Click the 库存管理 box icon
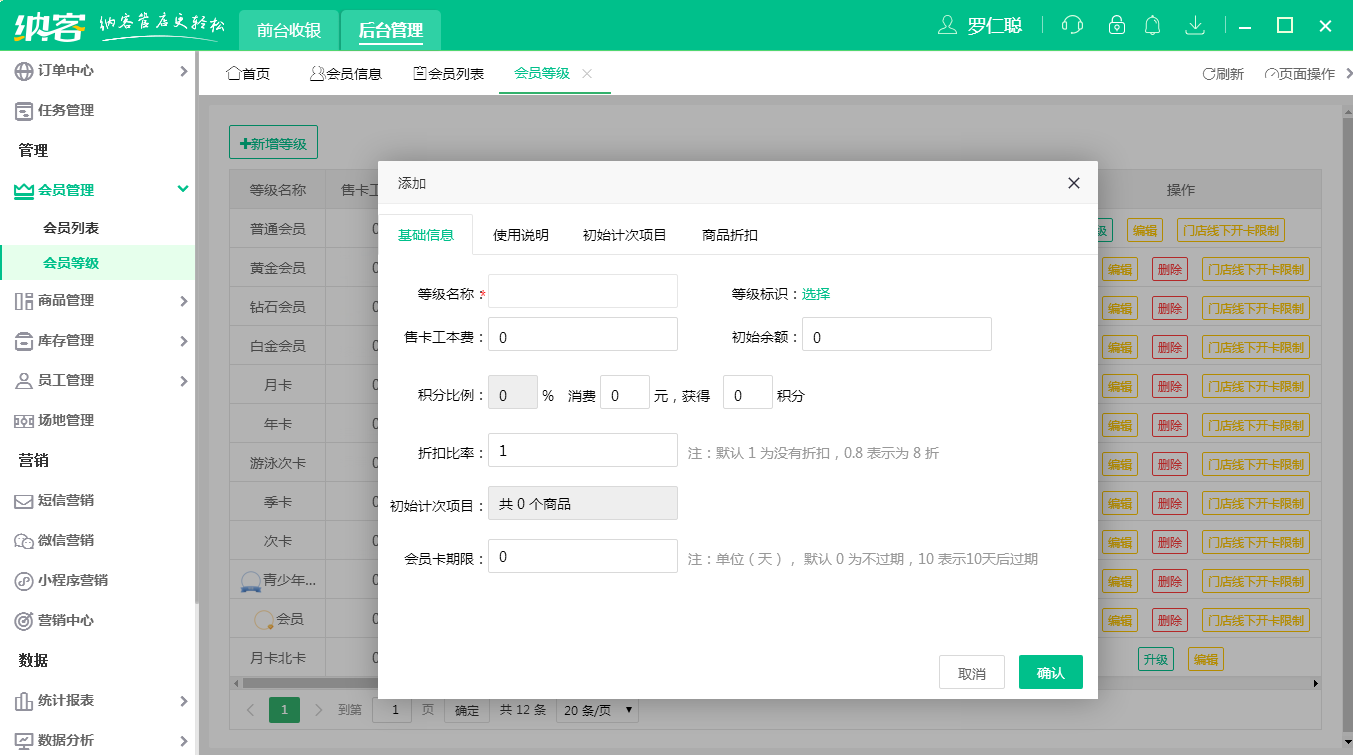The height and width of the screenshot is (755, 1353). [x=24, y=341]
